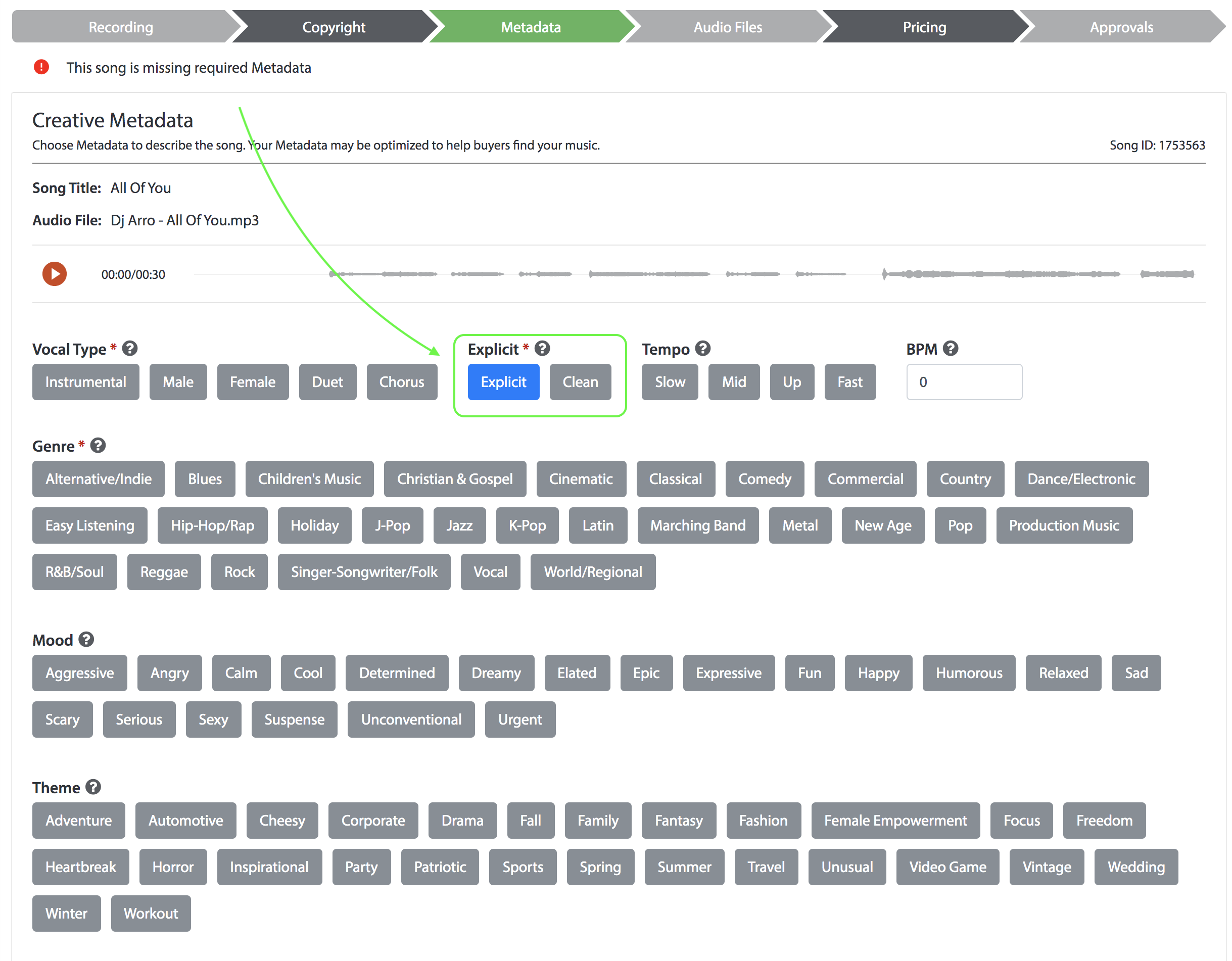Pick the Dance/Electronic genre
The height and width of the screenshot is (961, 1232).
1081,479
